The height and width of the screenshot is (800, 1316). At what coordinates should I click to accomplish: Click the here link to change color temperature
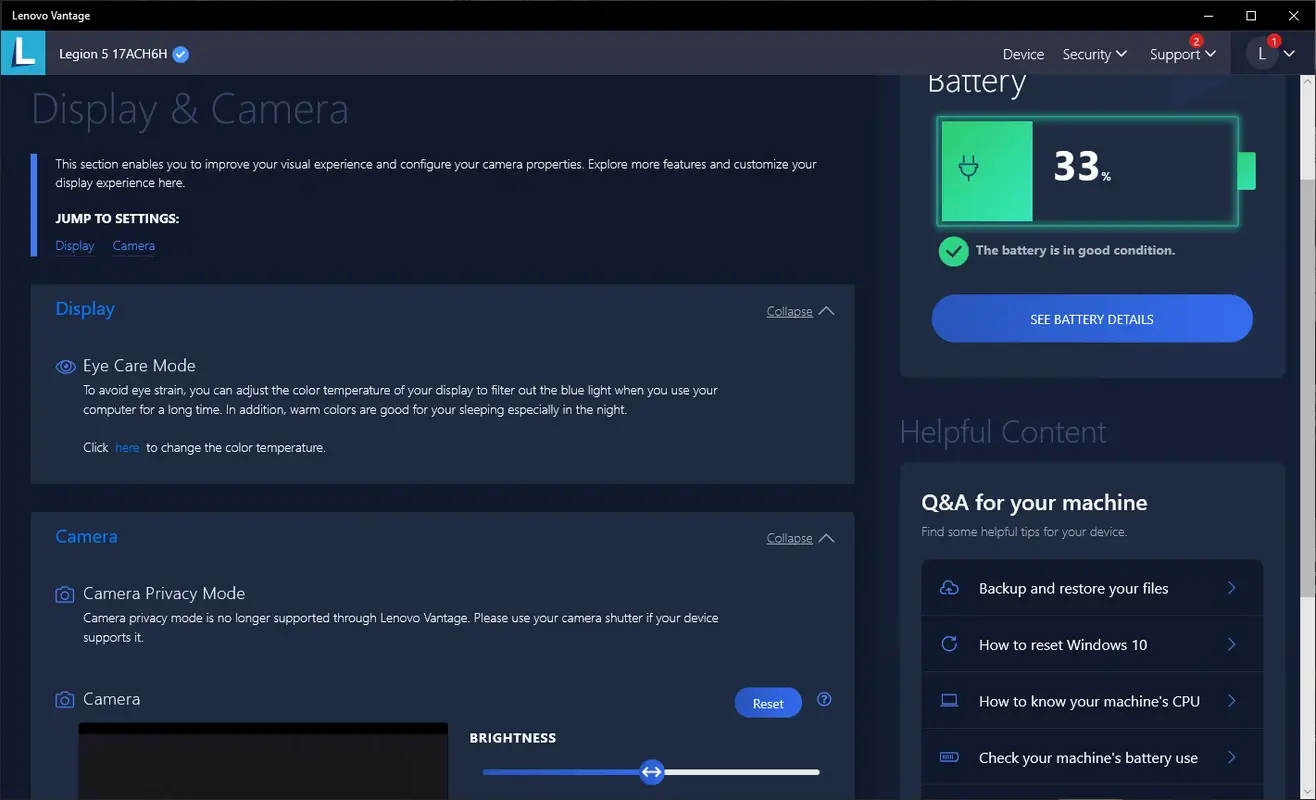point(126,447)
